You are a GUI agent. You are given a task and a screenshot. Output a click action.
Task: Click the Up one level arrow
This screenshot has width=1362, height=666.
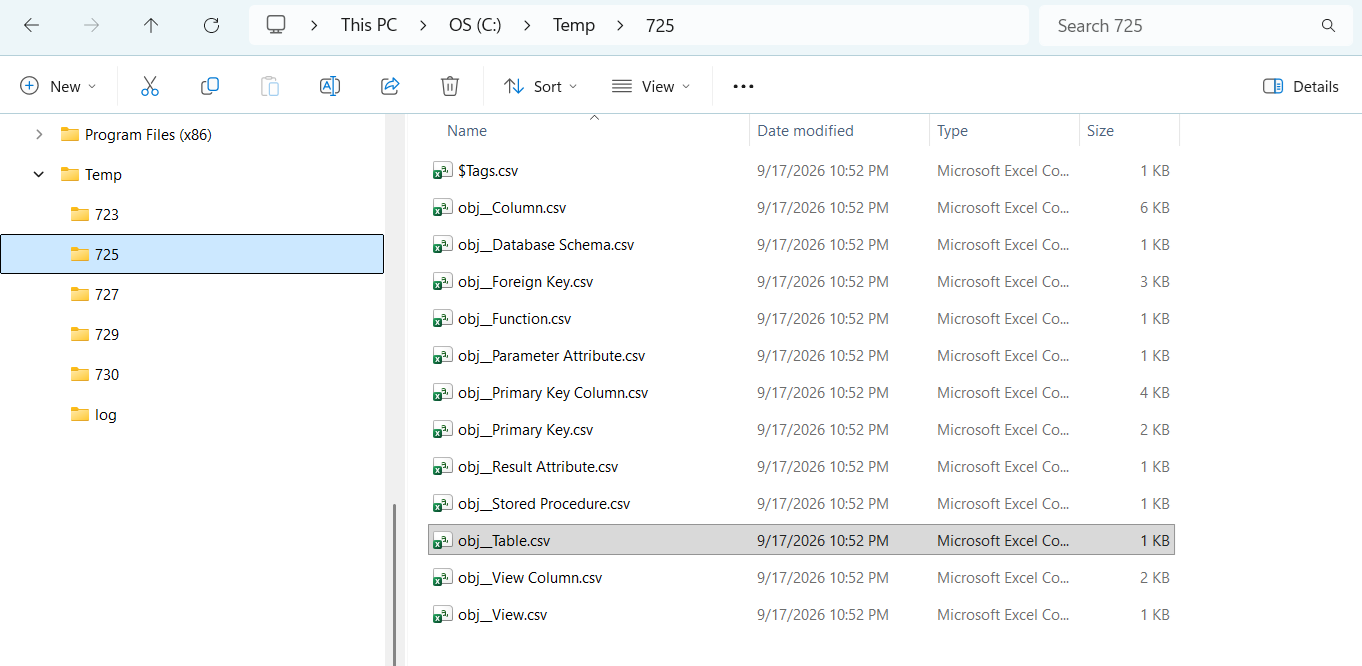click(151, 26)
